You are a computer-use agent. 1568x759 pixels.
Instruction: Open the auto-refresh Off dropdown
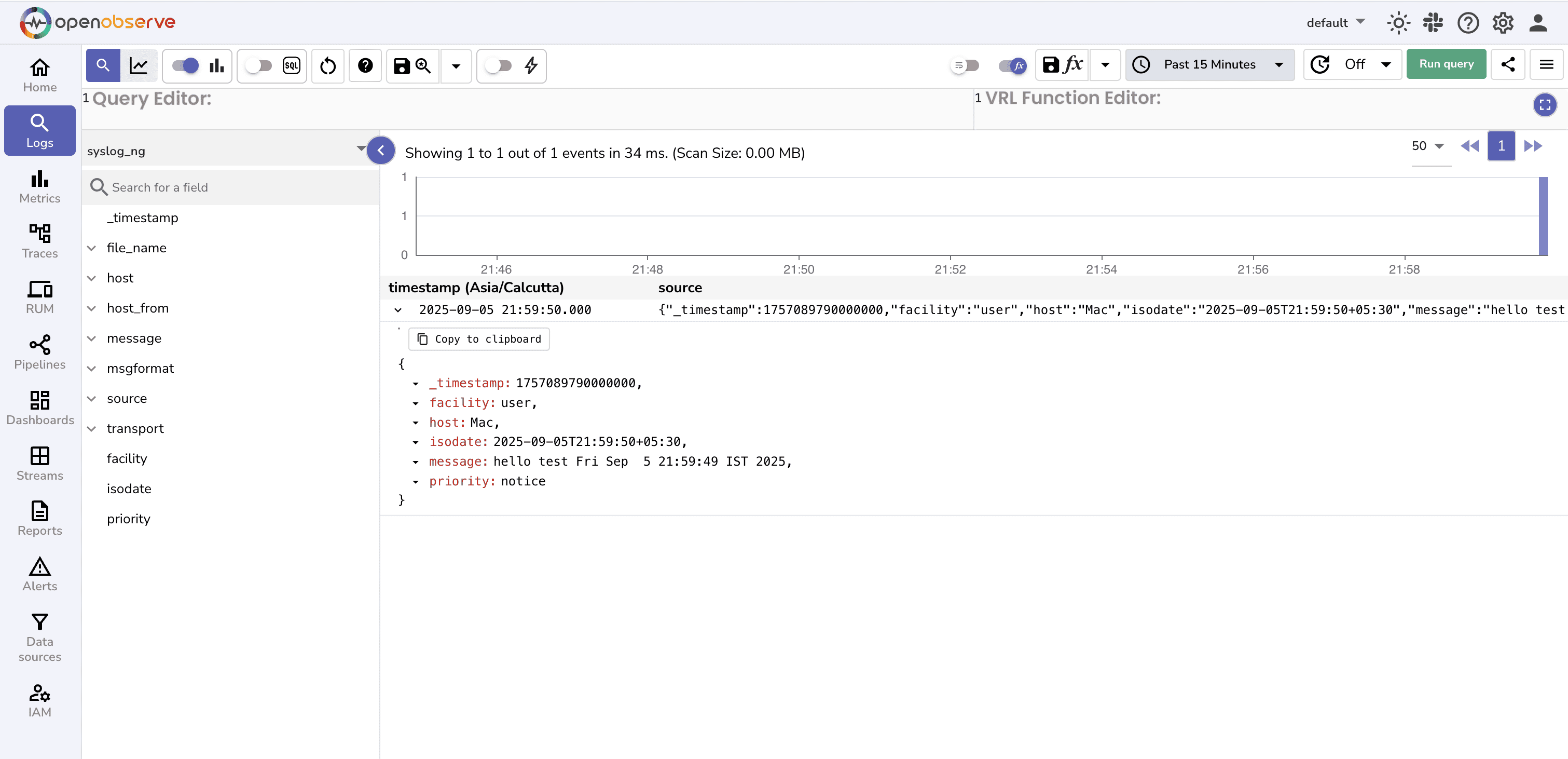[x=1353, y=64]
